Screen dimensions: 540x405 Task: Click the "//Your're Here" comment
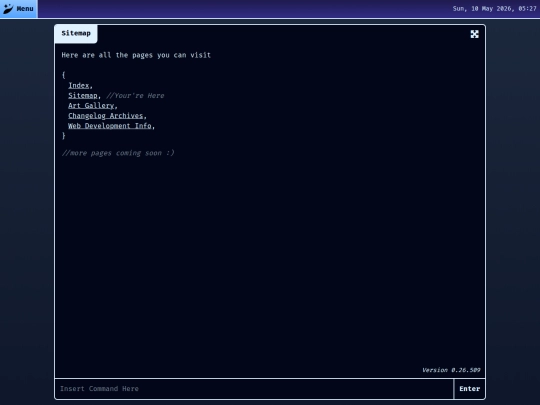[135, 96]
